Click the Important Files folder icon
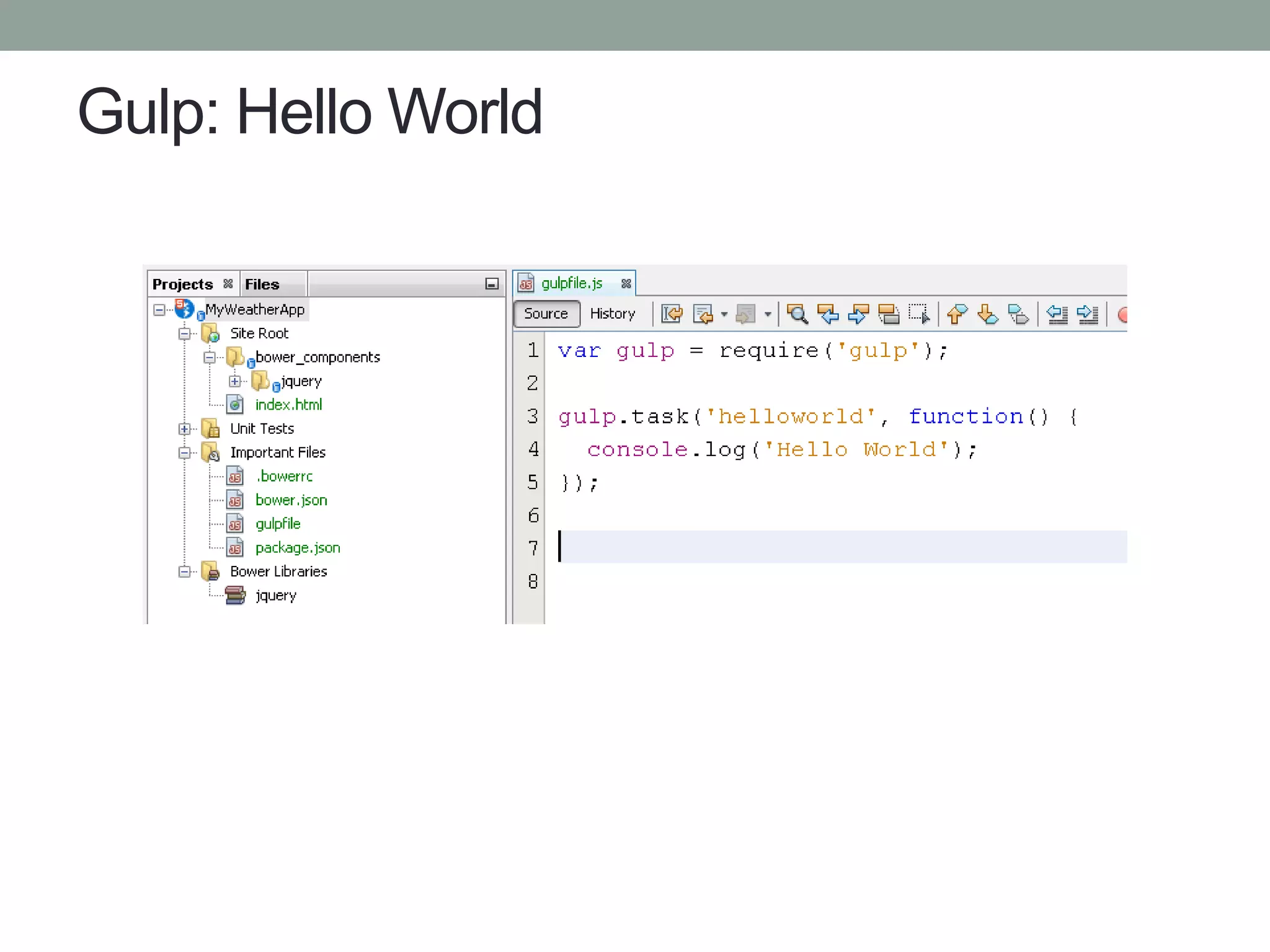 (211, 452)
